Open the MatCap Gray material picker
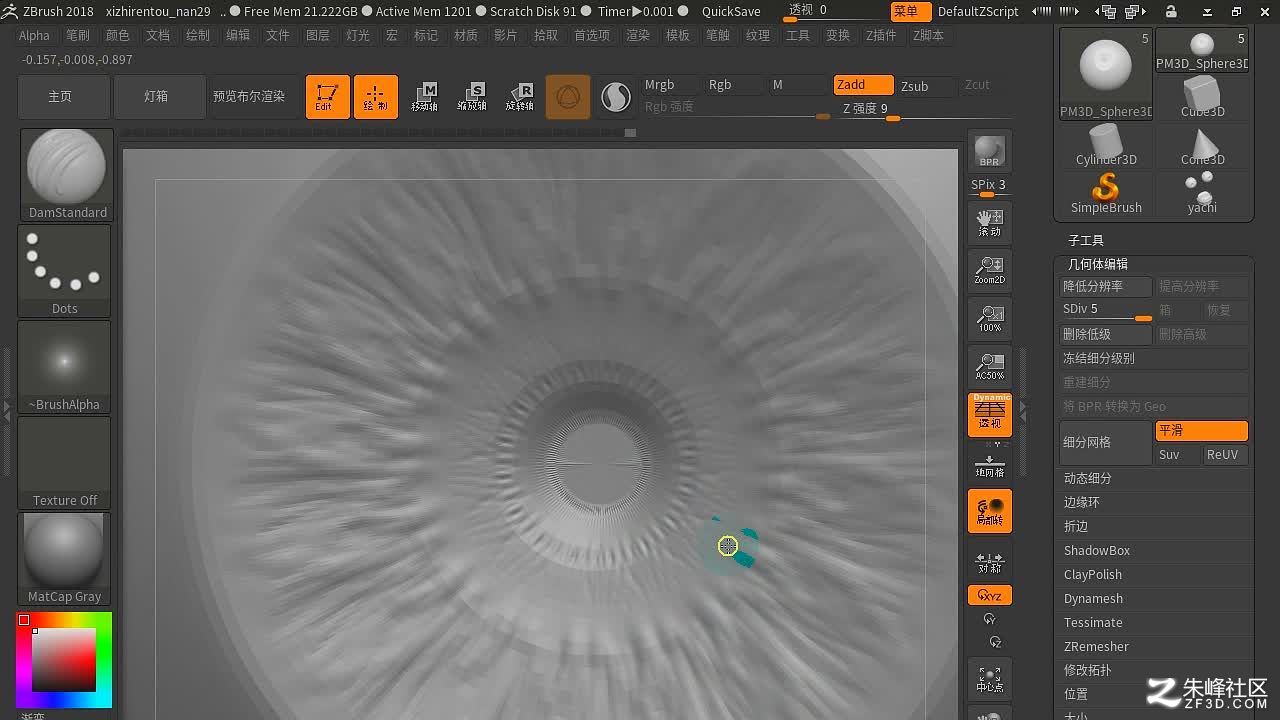This screenshot has width=1280, height=720. click(x=65, y=558)
